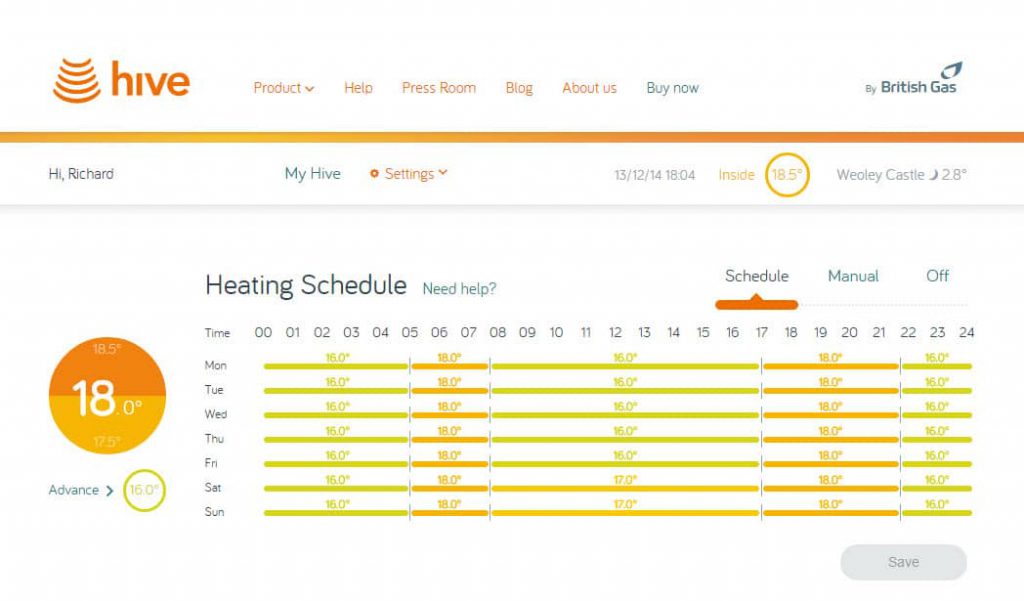1024x601 pixels.
Task: Switch heating to Manual mode
Action: coord(852,276)
